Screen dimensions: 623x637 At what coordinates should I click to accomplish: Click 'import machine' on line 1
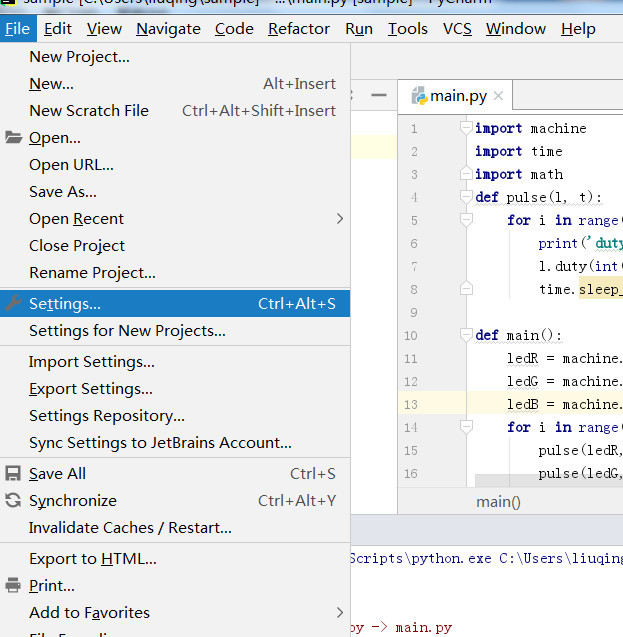point(531,128)
